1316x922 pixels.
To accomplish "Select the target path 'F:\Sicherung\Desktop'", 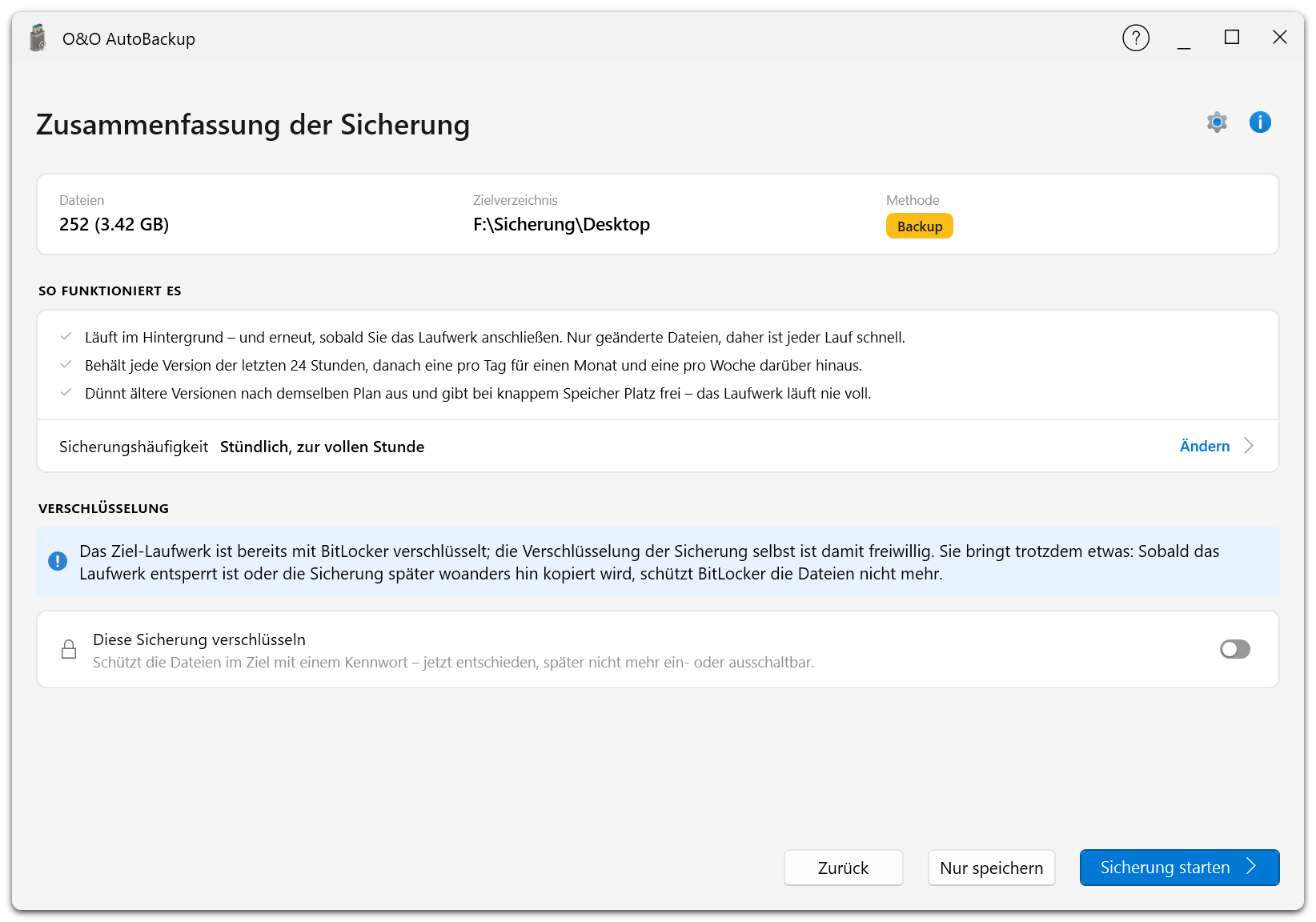I will coord(561,224).
